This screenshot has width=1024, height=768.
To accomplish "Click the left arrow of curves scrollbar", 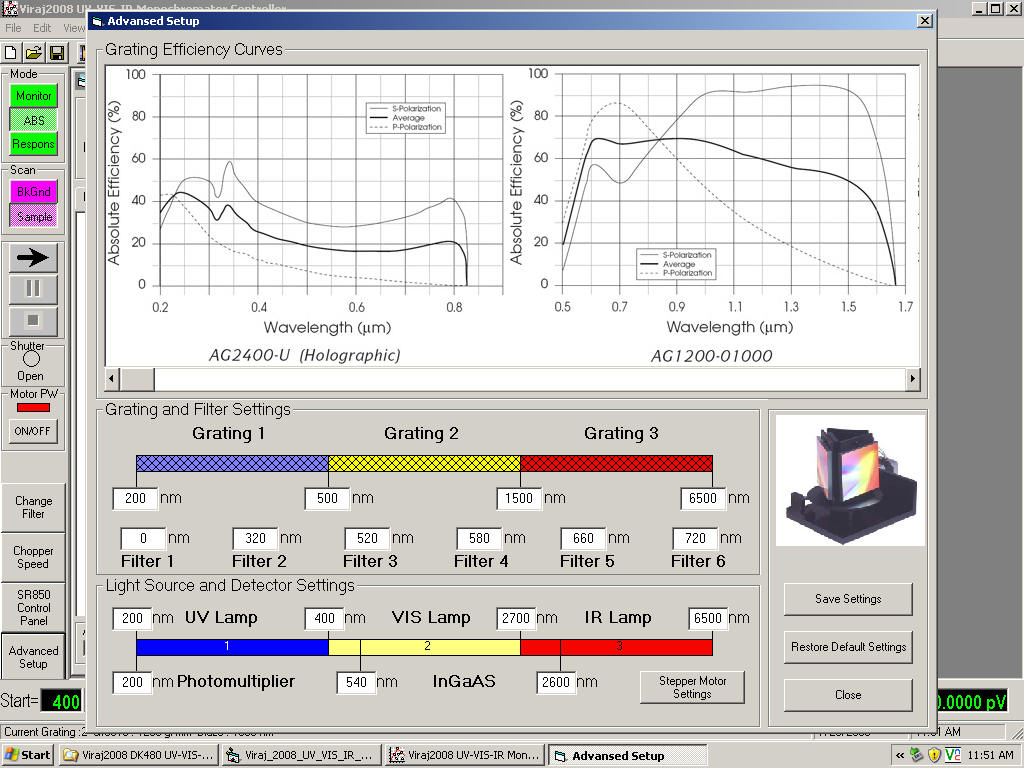I will click(x=112, y=378).
